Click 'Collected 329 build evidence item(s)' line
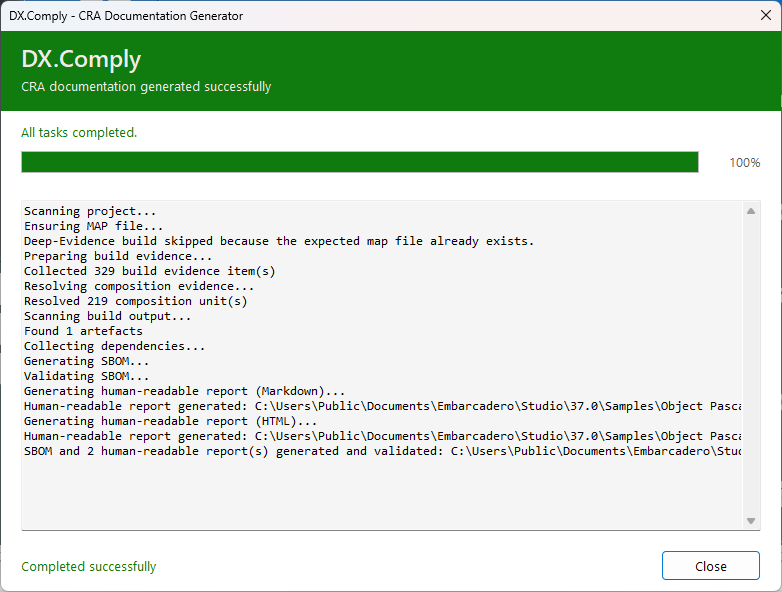 click(x=149, y=271)
